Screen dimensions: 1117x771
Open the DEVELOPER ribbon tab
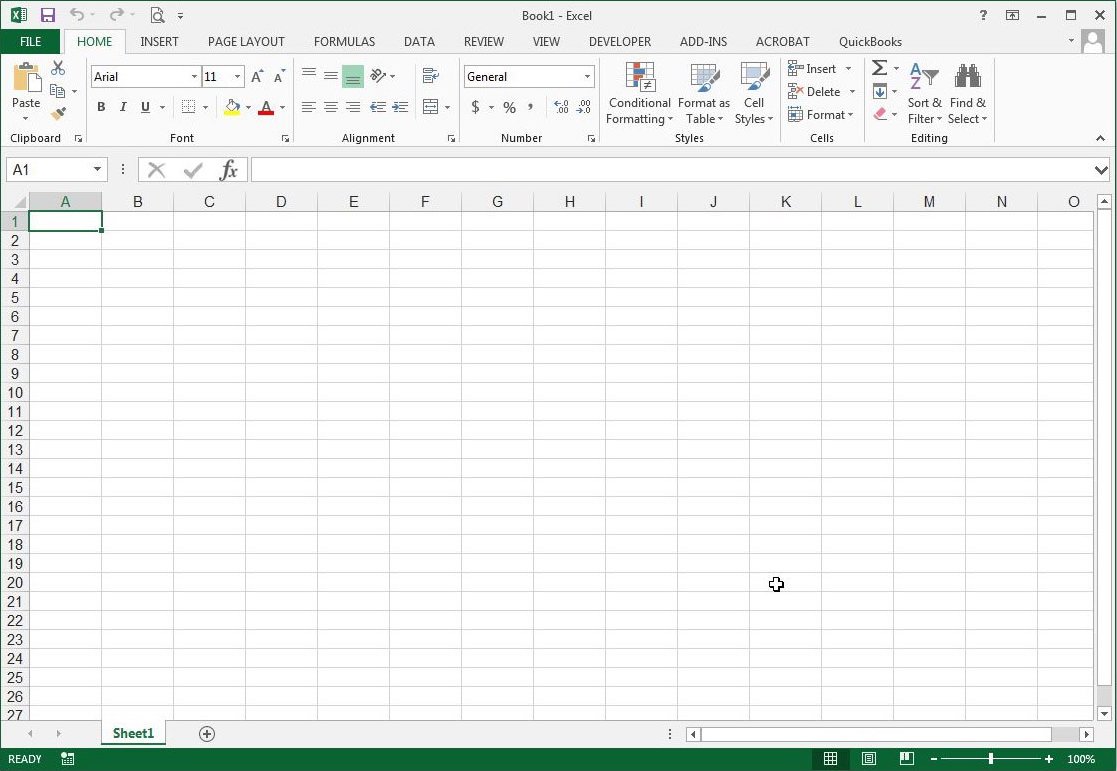620,41
